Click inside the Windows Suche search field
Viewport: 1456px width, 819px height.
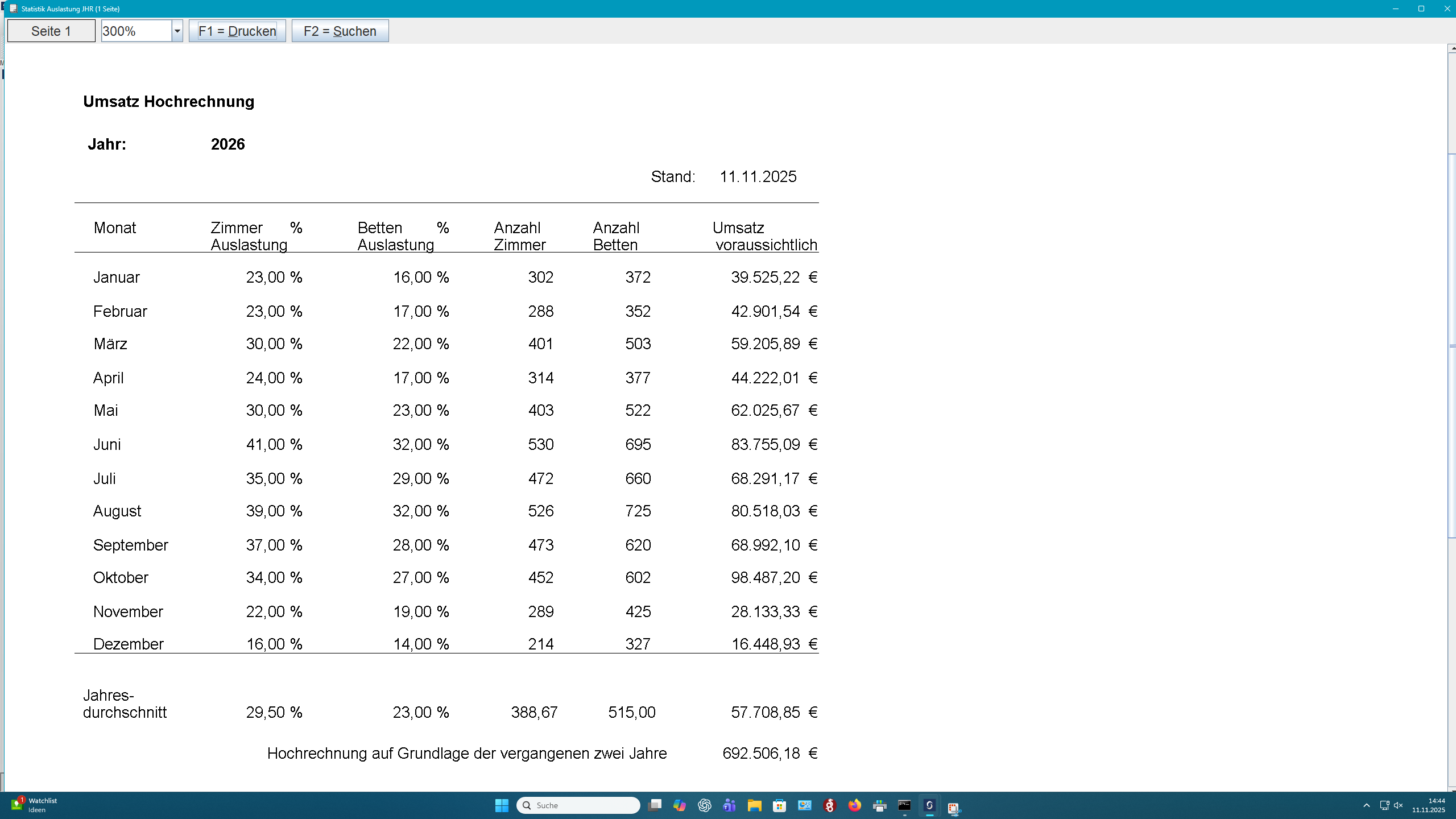click(577, 805)
